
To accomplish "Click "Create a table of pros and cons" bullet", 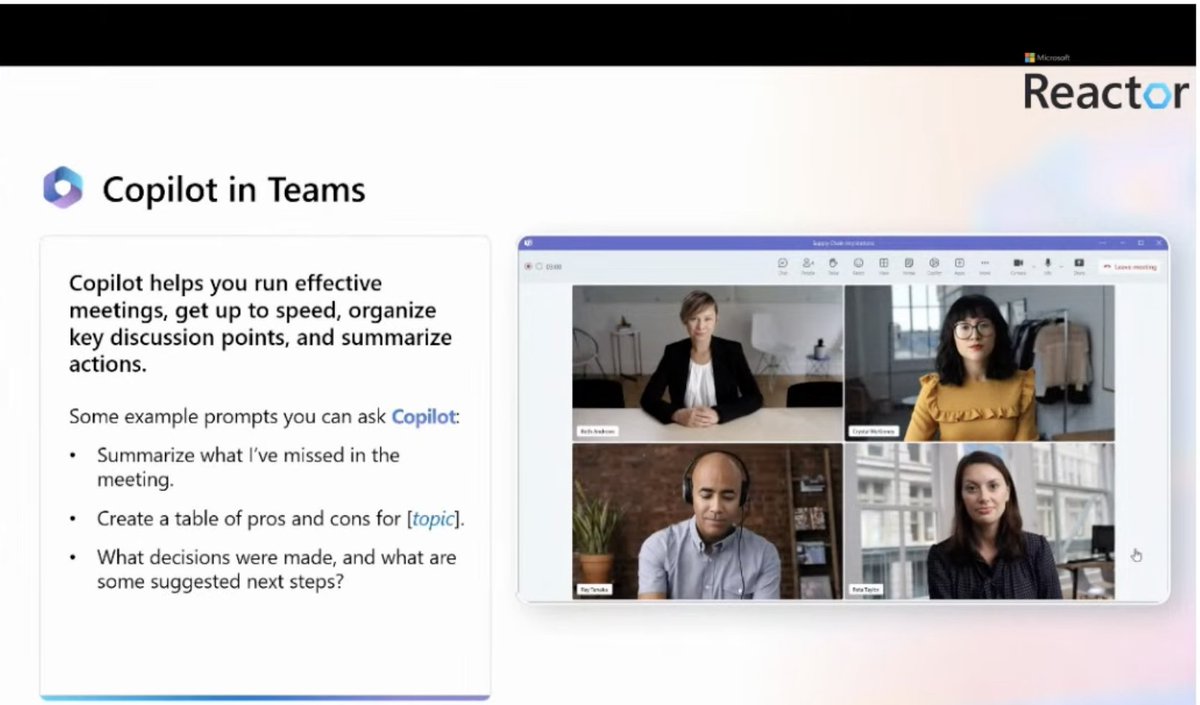I will [x=280, y=518].
